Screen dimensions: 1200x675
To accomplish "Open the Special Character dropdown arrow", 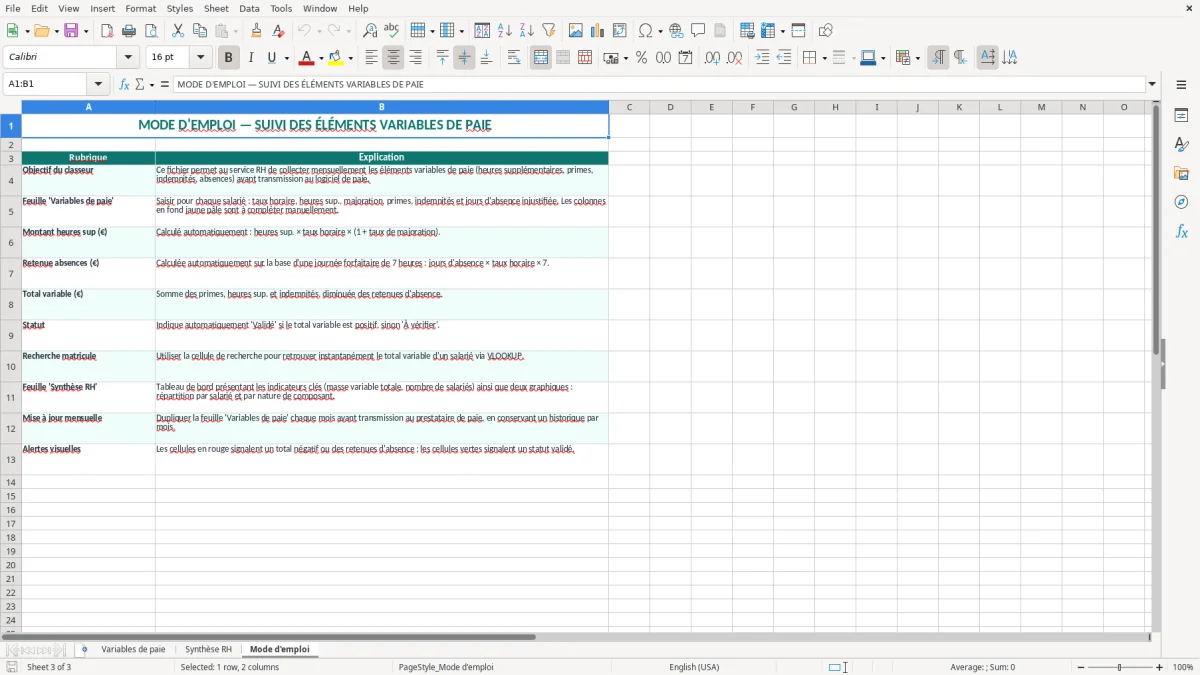I will click(660, 31).
